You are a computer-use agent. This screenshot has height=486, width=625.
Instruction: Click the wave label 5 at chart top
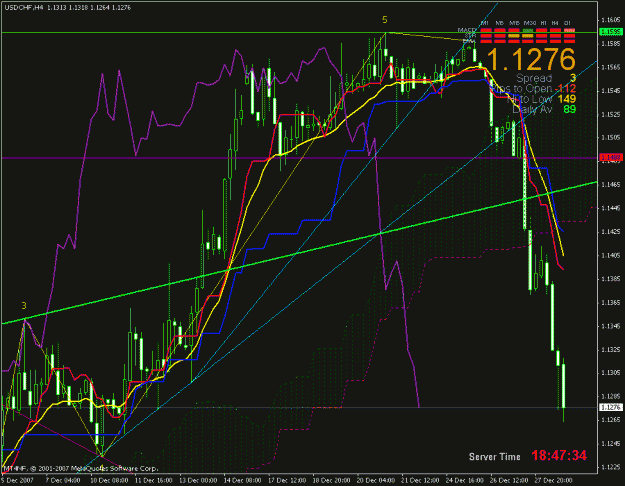pos(385,20)
